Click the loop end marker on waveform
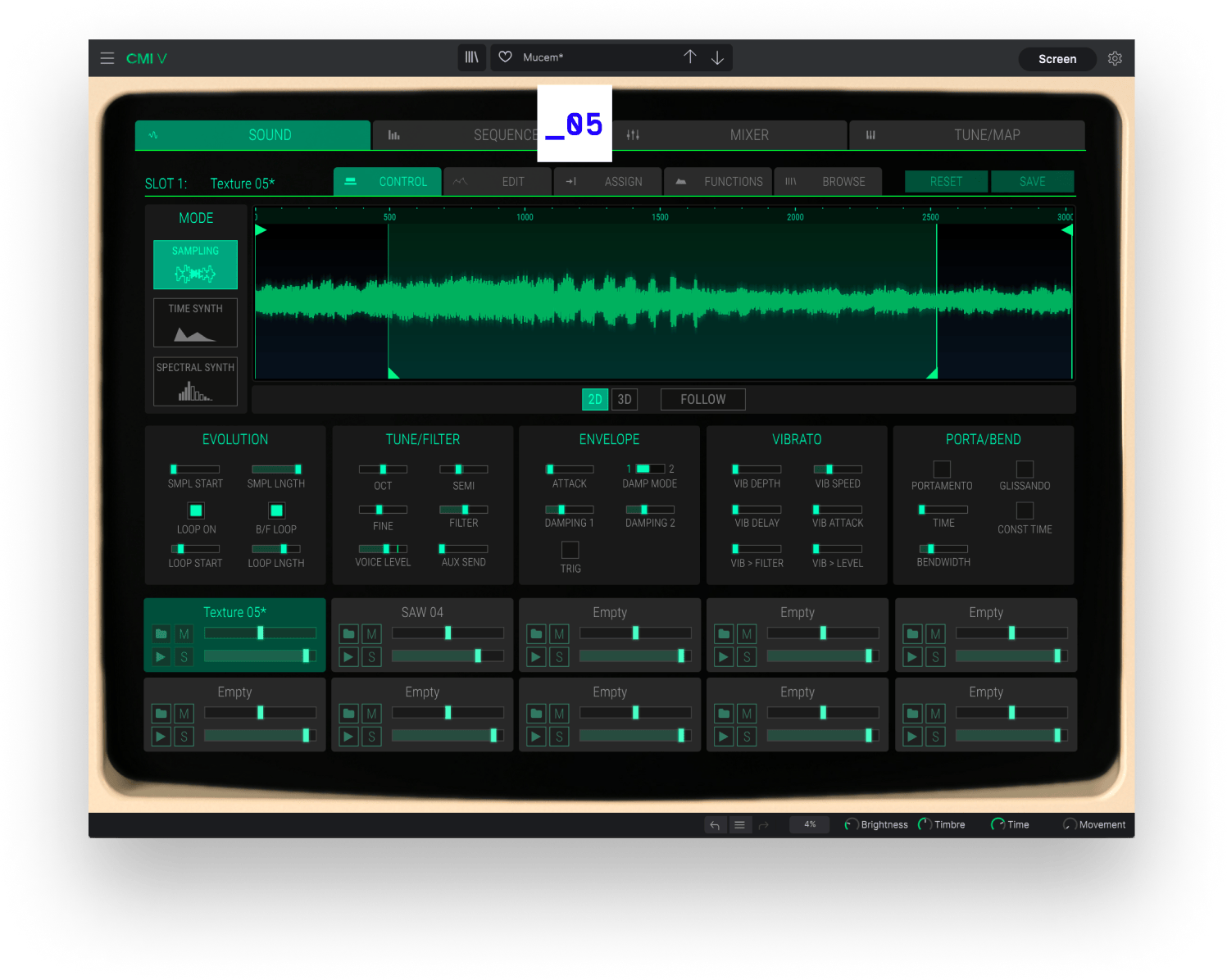This screenshot has height=980, width=1227. [932, 374]
